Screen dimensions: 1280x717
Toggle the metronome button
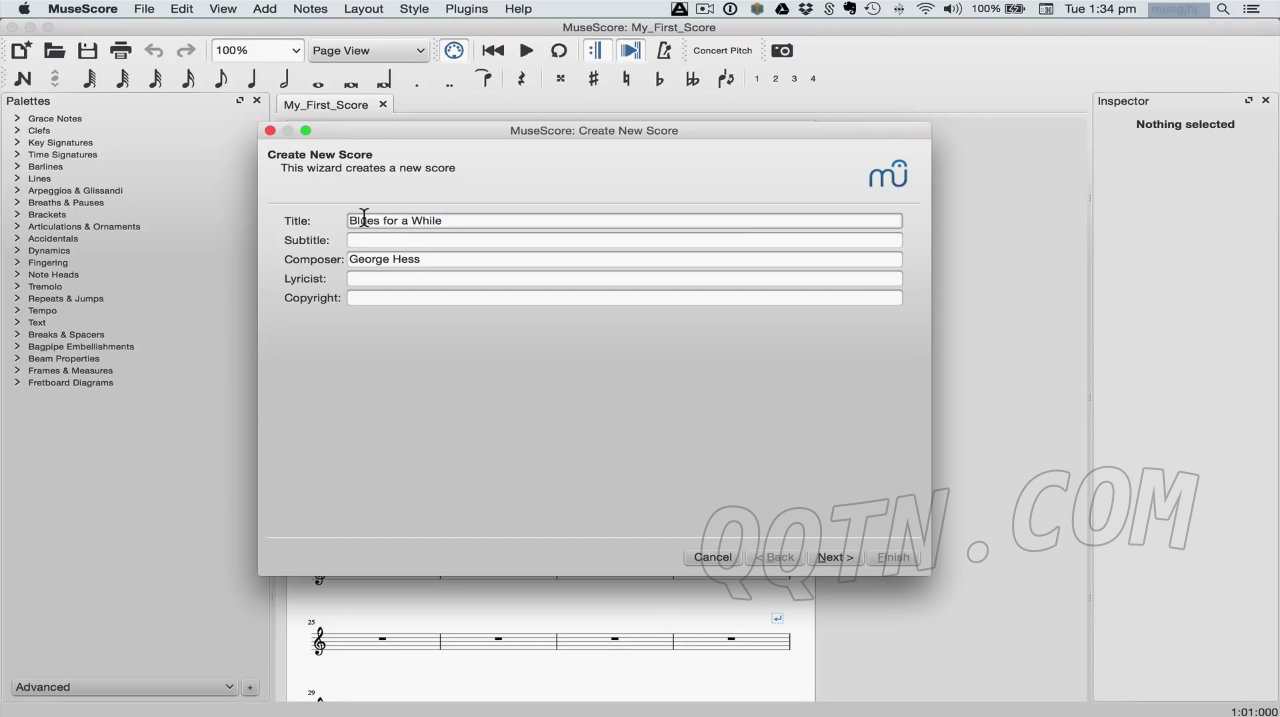tap(663, 51)
